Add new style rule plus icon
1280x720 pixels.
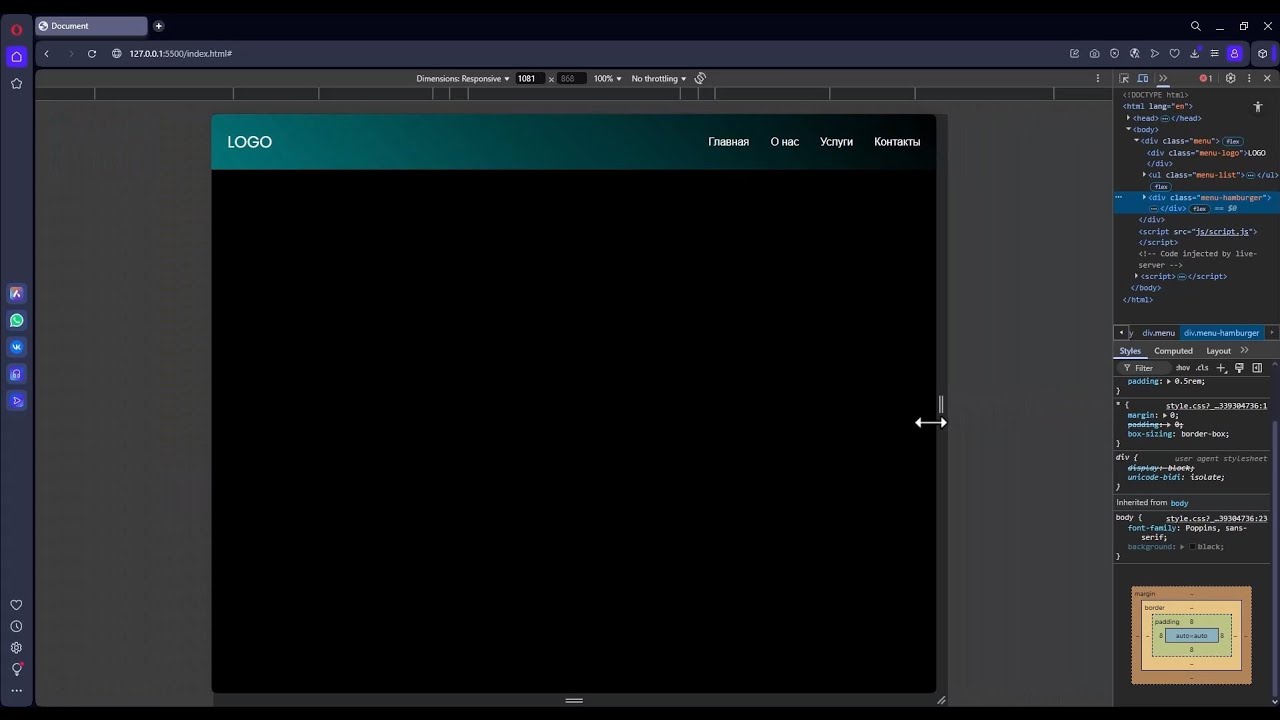[x=1221, y=368]
